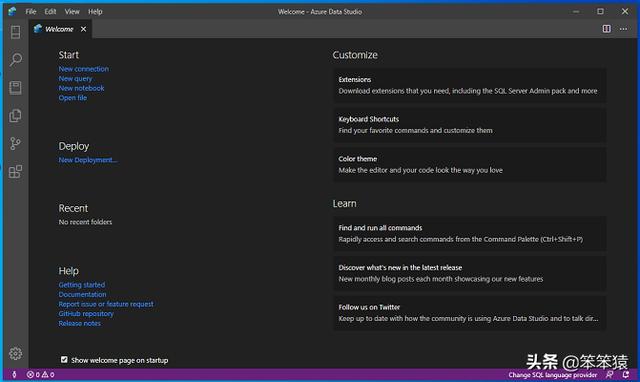Select the Welcome tab

(x=59, y=29)
